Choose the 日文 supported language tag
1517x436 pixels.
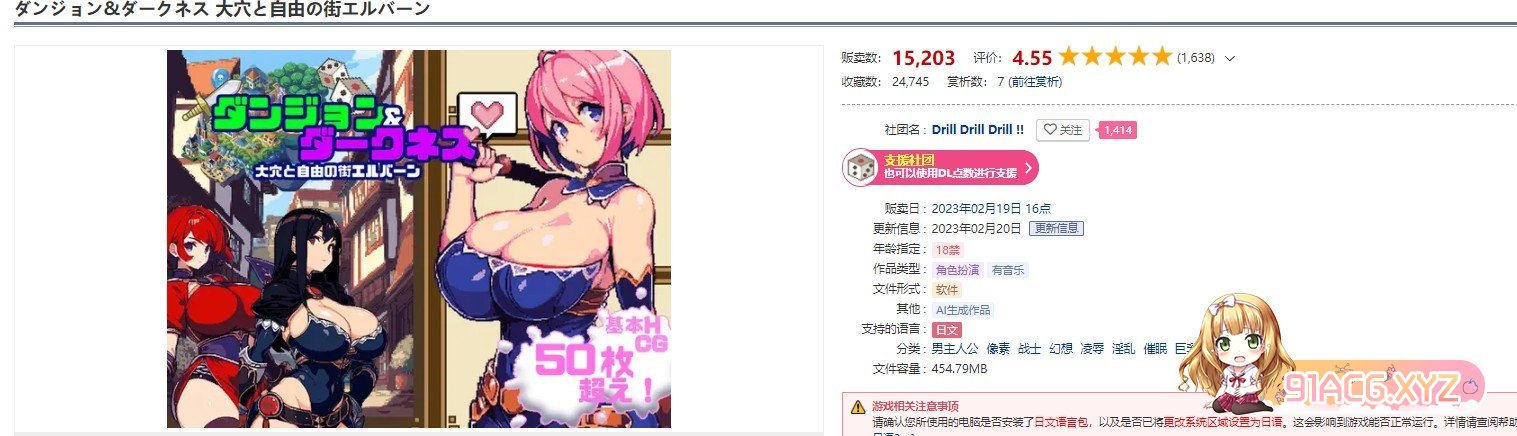[945, 330]
